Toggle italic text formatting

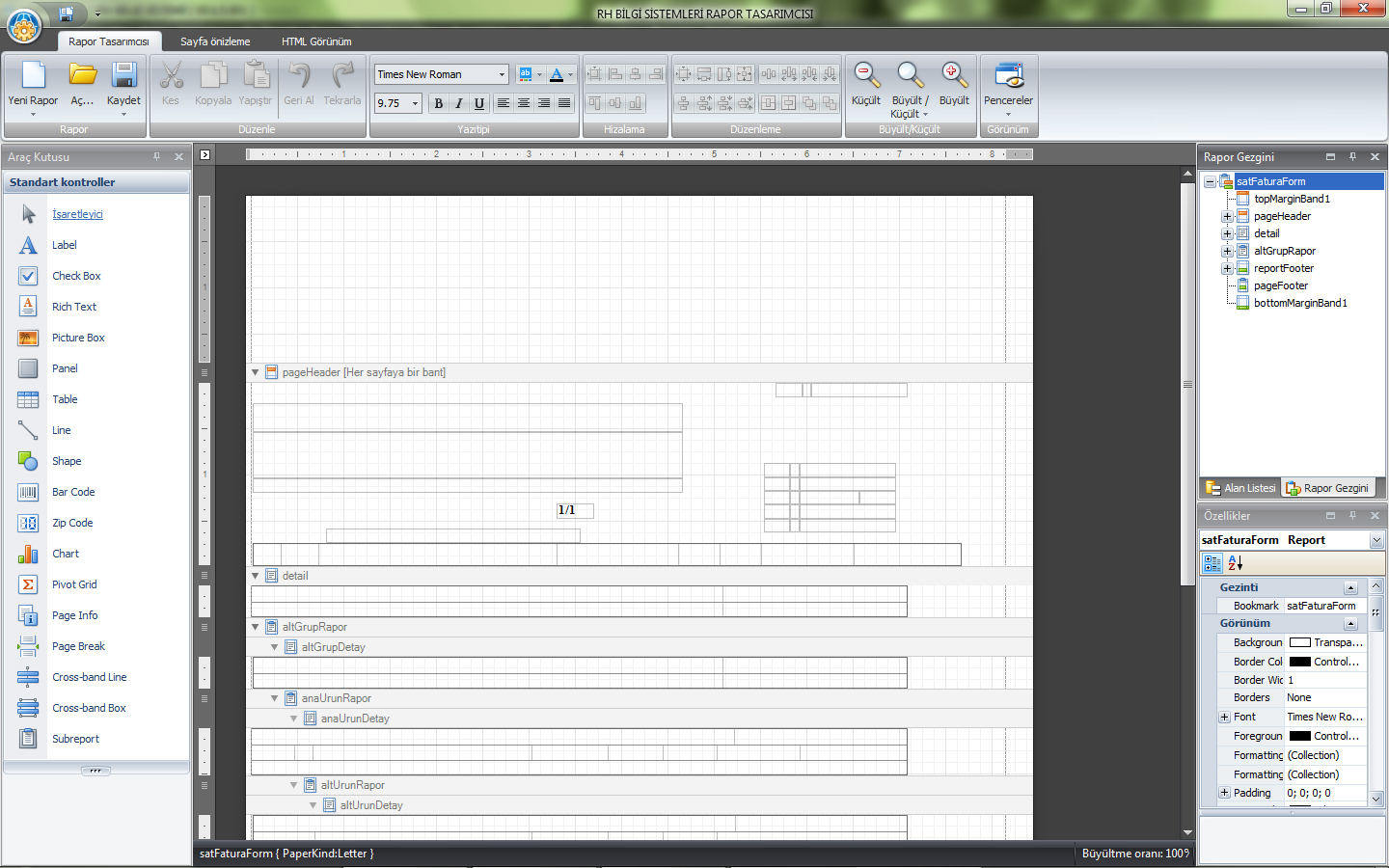click(459, 103)
